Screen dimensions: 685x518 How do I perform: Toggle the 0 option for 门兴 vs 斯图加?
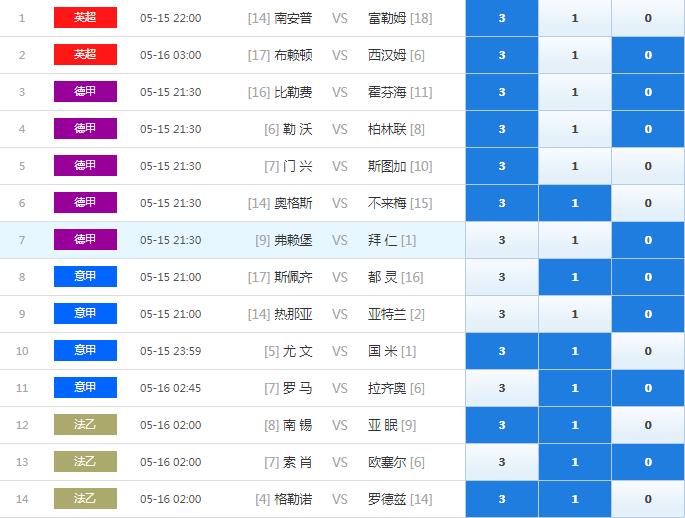[x=648, y=166]
